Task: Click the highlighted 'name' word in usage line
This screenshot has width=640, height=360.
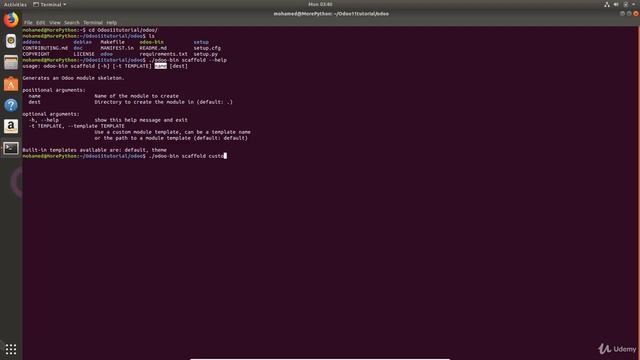Action: tap(160, 66)
